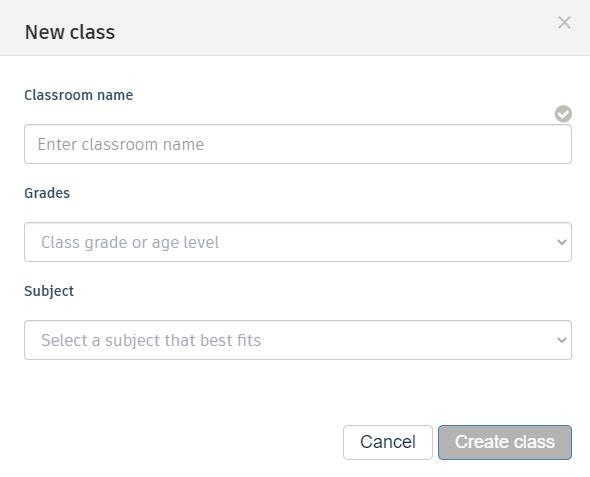Focus the Classroom name input field

pyautogui.click(x=298, y=144)
